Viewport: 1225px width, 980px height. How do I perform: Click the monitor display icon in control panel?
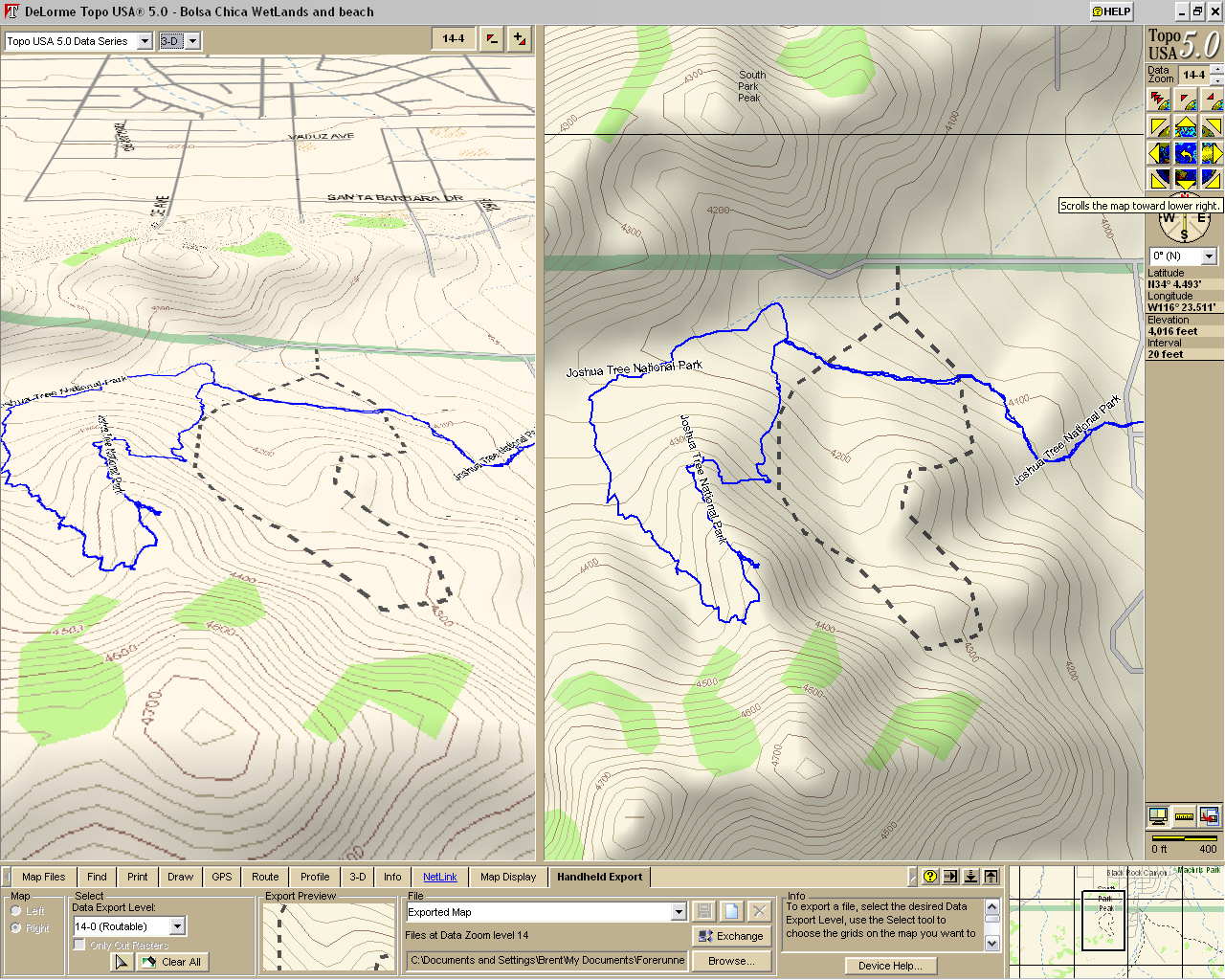click(1158, 816)
